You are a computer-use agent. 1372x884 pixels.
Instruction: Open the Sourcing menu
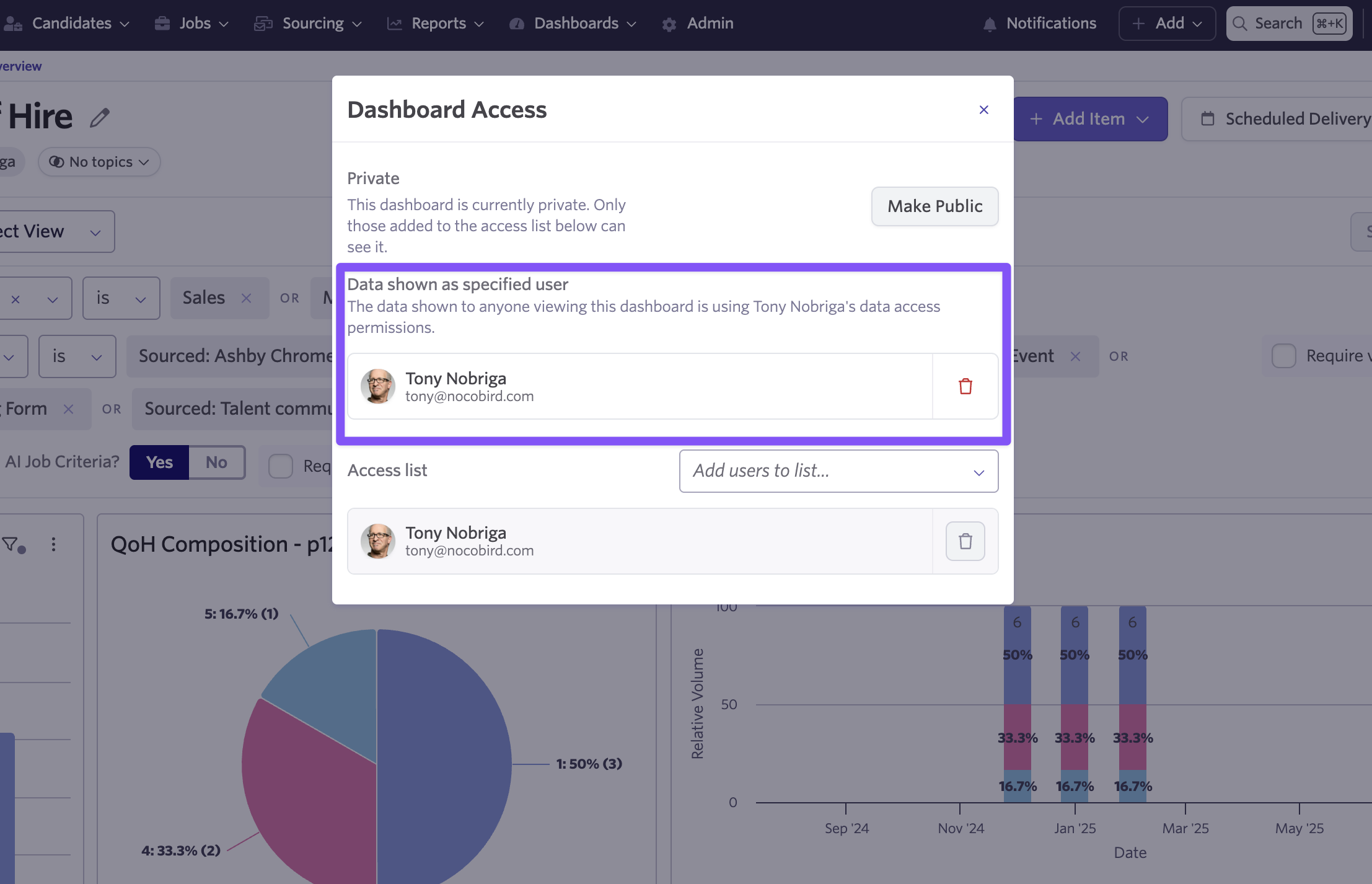[x=308, y=24]
